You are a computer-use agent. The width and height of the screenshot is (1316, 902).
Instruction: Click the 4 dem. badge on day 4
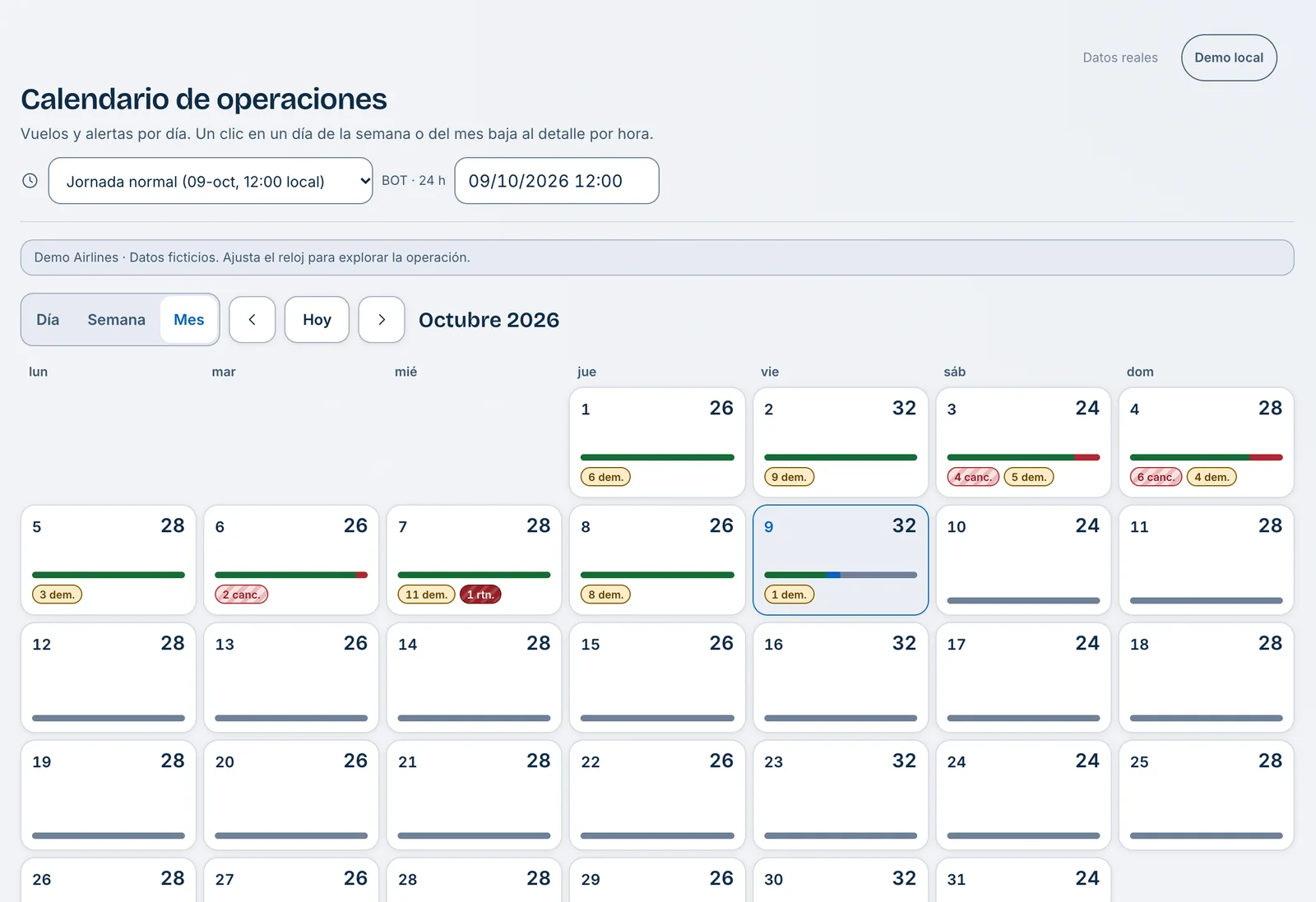tap(1212, 477)
